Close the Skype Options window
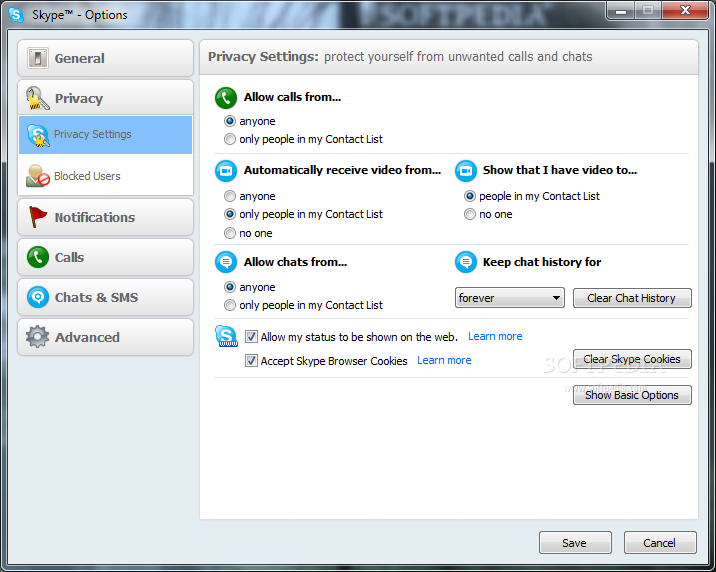This screenshot has height=572, width=716. (685, 10)
